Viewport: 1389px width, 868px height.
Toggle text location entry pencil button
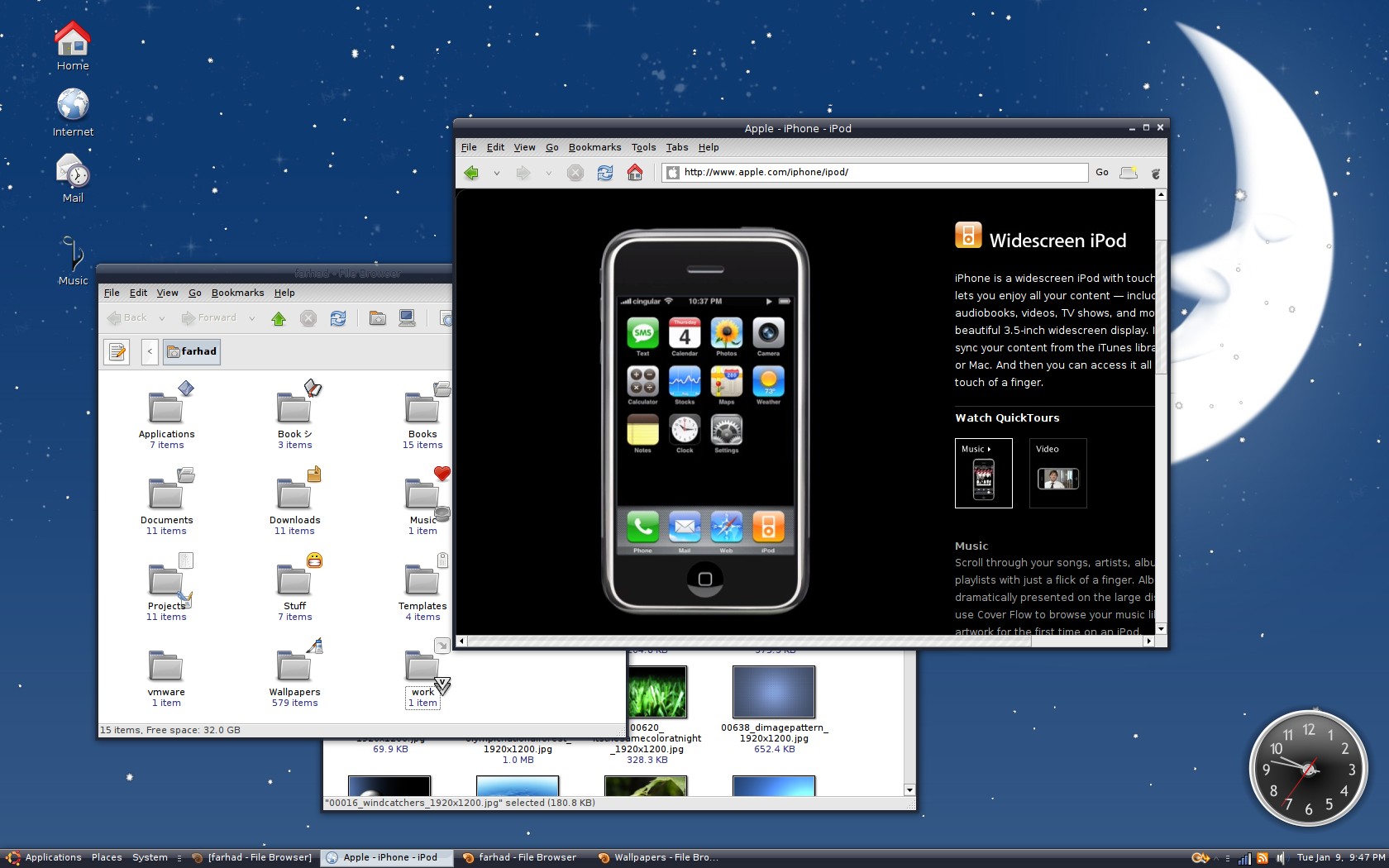pos(117,352)
